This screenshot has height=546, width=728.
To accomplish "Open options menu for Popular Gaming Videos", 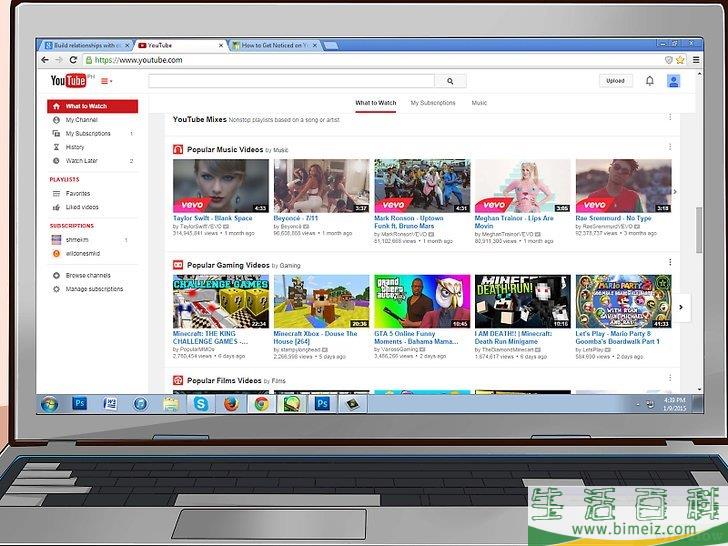I will [x=670, y=263].
